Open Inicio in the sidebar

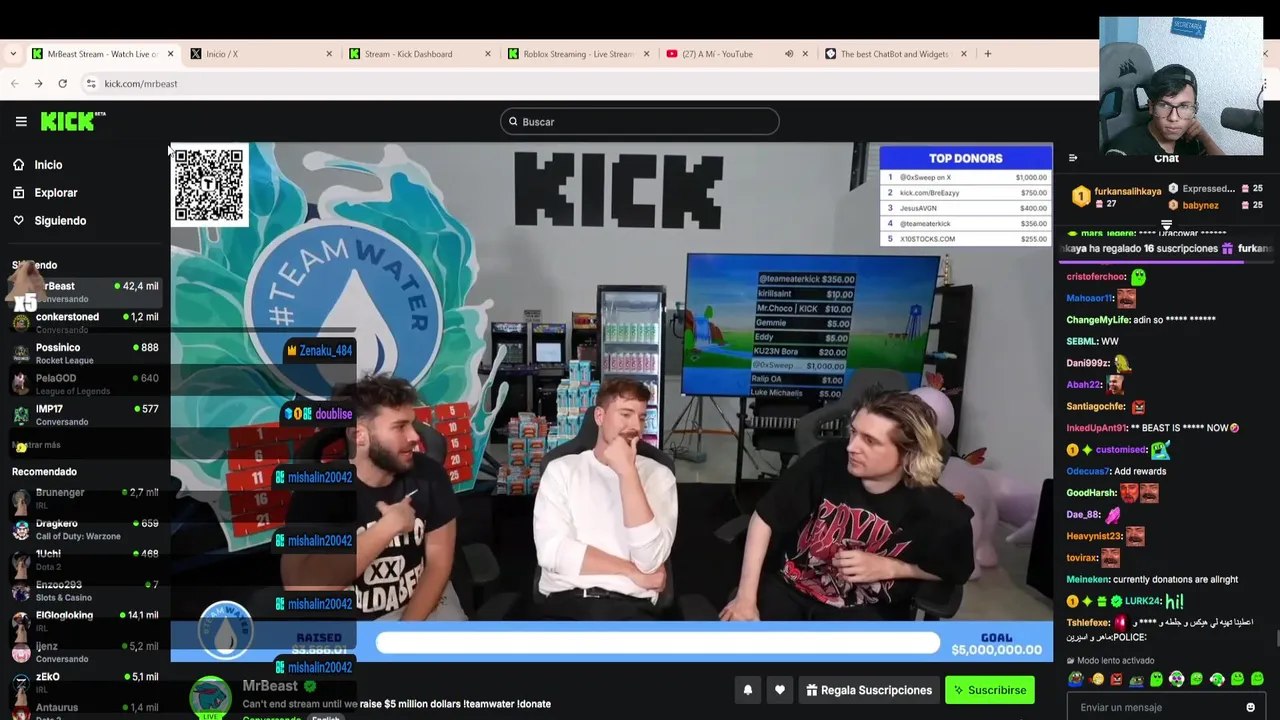[48, 165]
